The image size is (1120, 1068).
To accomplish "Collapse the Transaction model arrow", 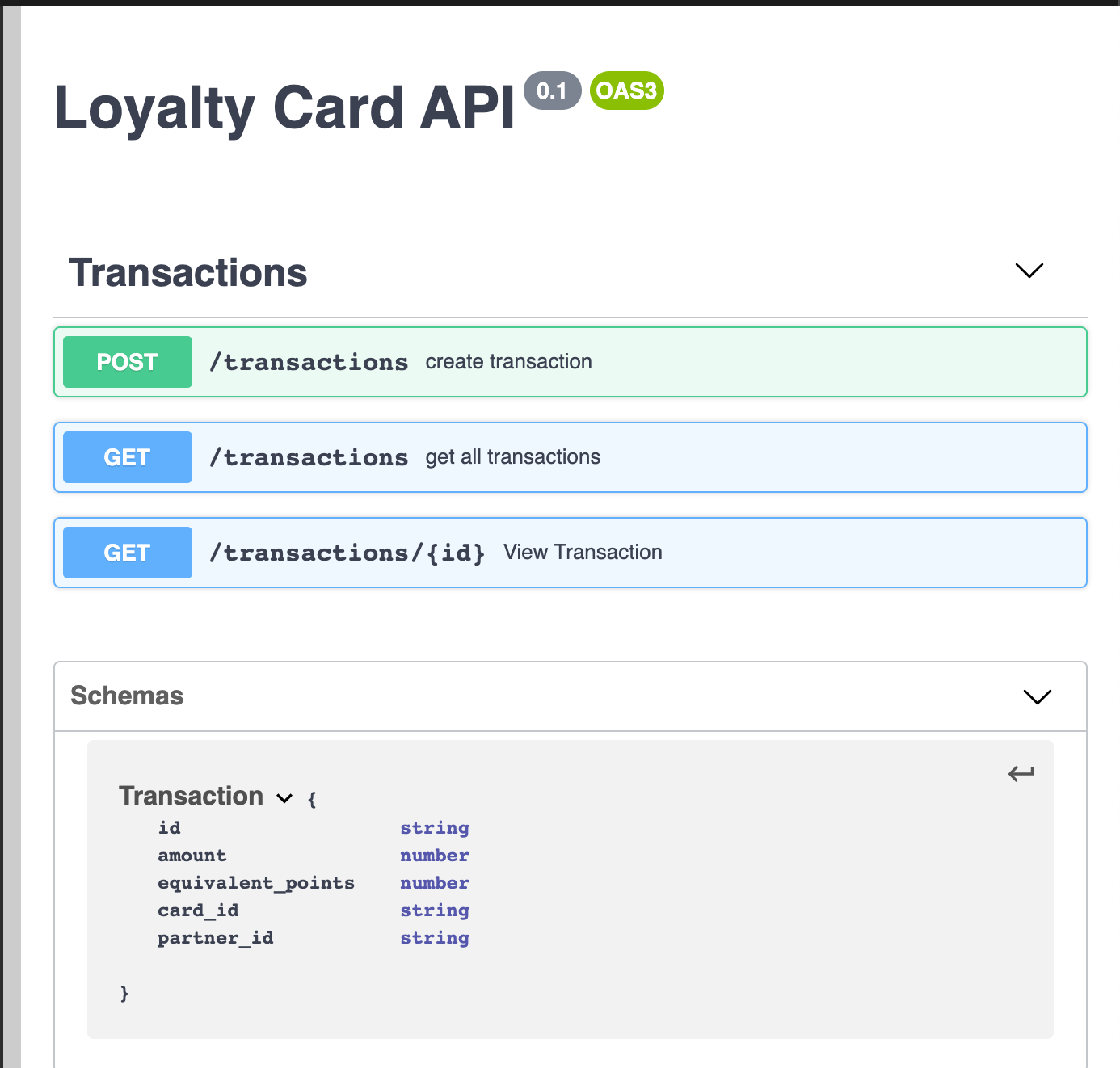I will coord(284,798).
